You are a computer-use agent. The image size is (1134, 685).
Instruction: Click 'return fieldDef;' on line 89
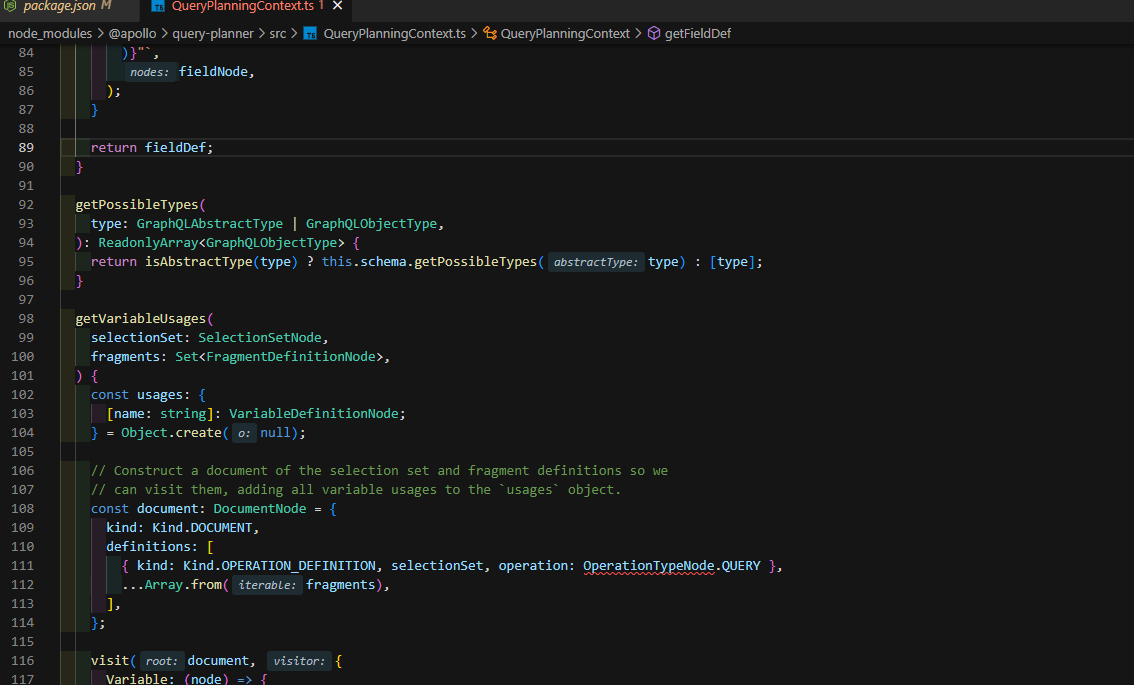tap(152, 148)
